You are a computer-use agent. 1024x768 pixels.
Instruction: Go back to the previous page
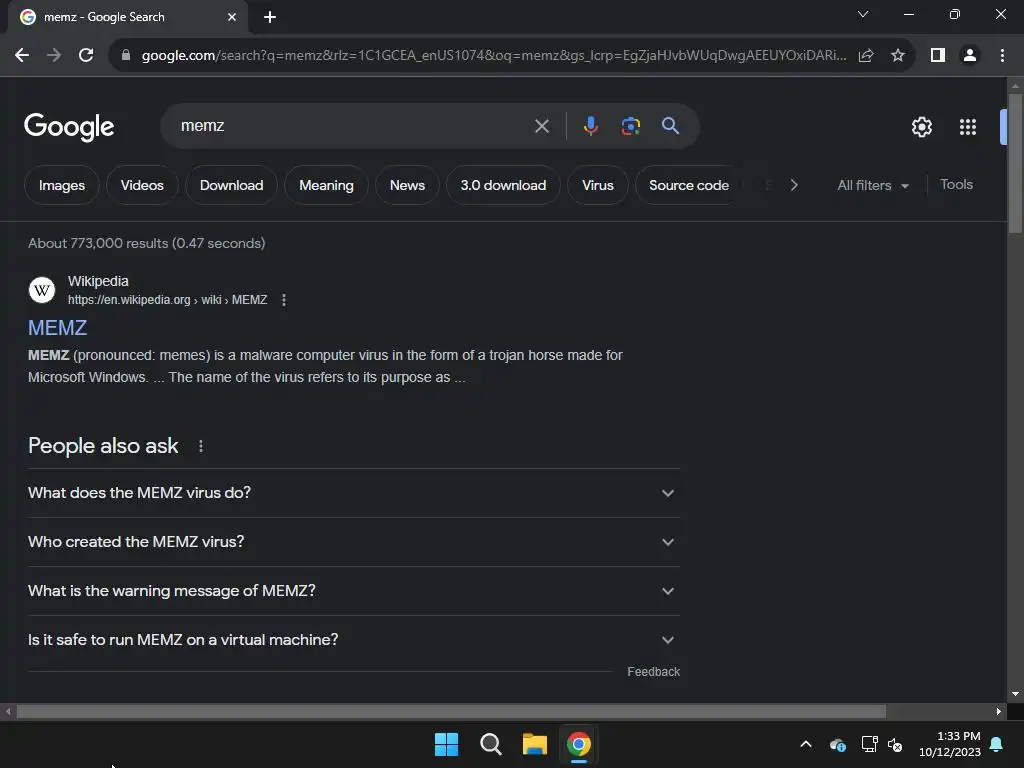tap(22, 56)
